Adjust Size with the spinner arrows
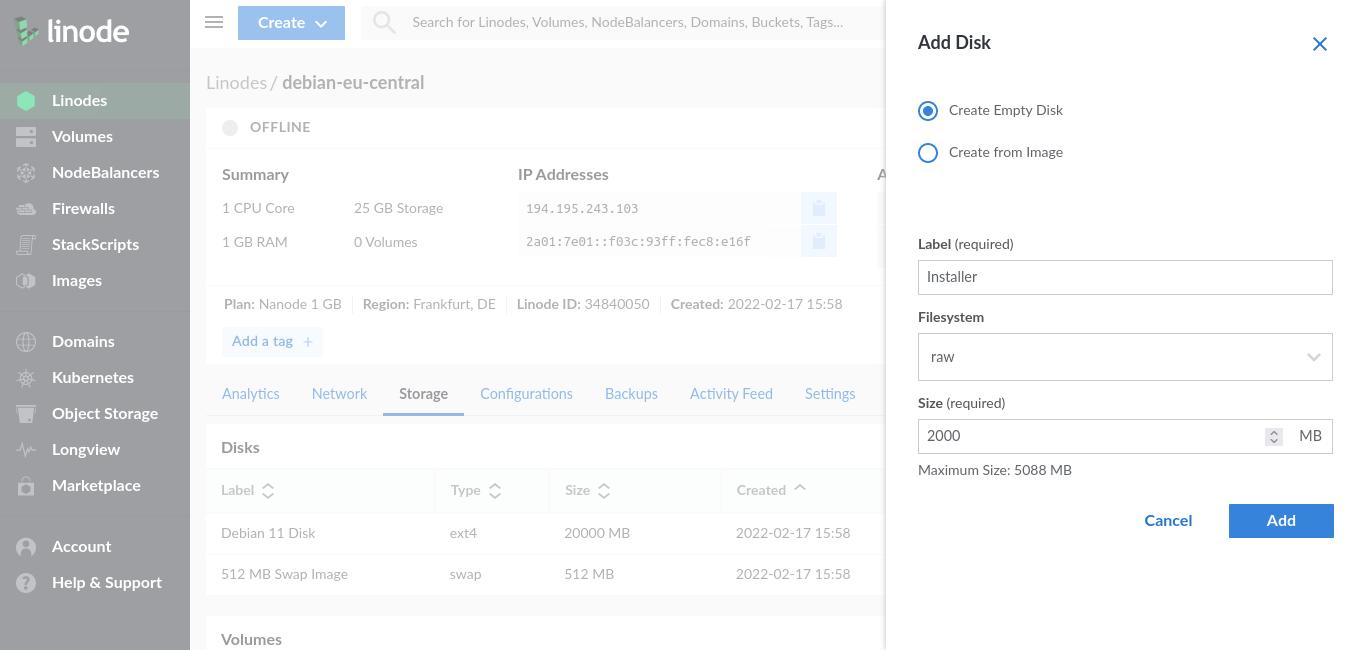Viewport: 1366px width, 650px height. (1273, 437)
